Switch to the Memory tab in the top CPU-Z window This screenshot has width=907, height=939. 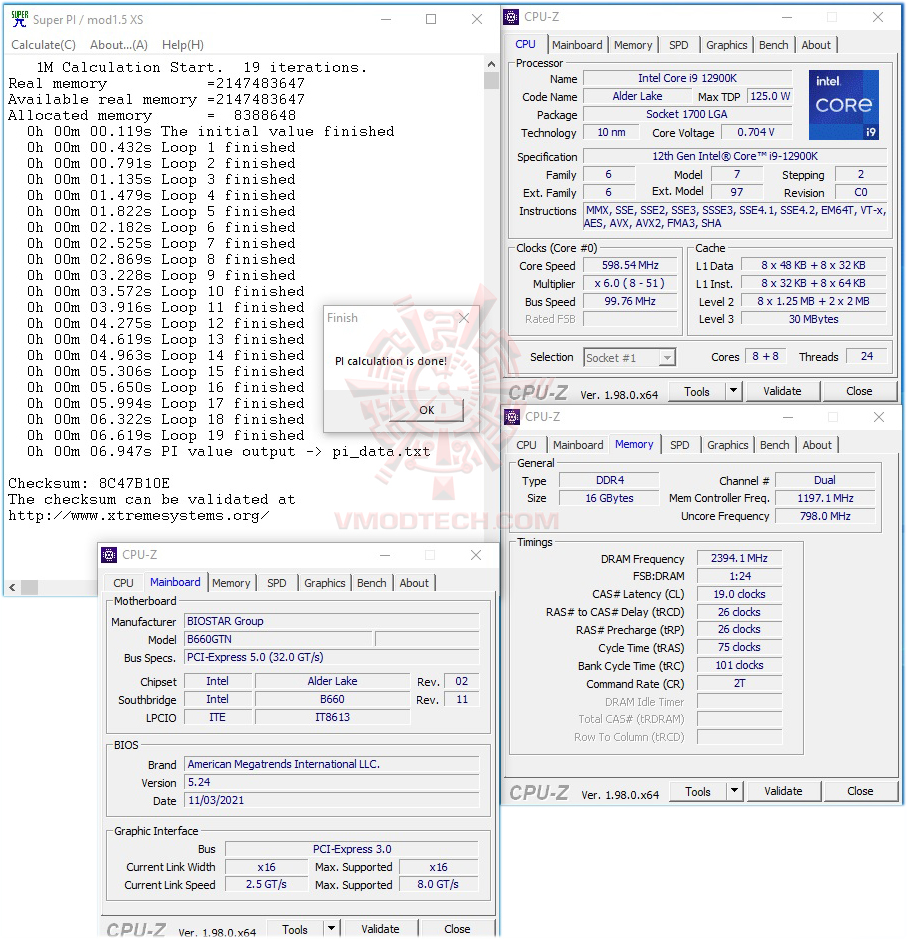[633, 45]
